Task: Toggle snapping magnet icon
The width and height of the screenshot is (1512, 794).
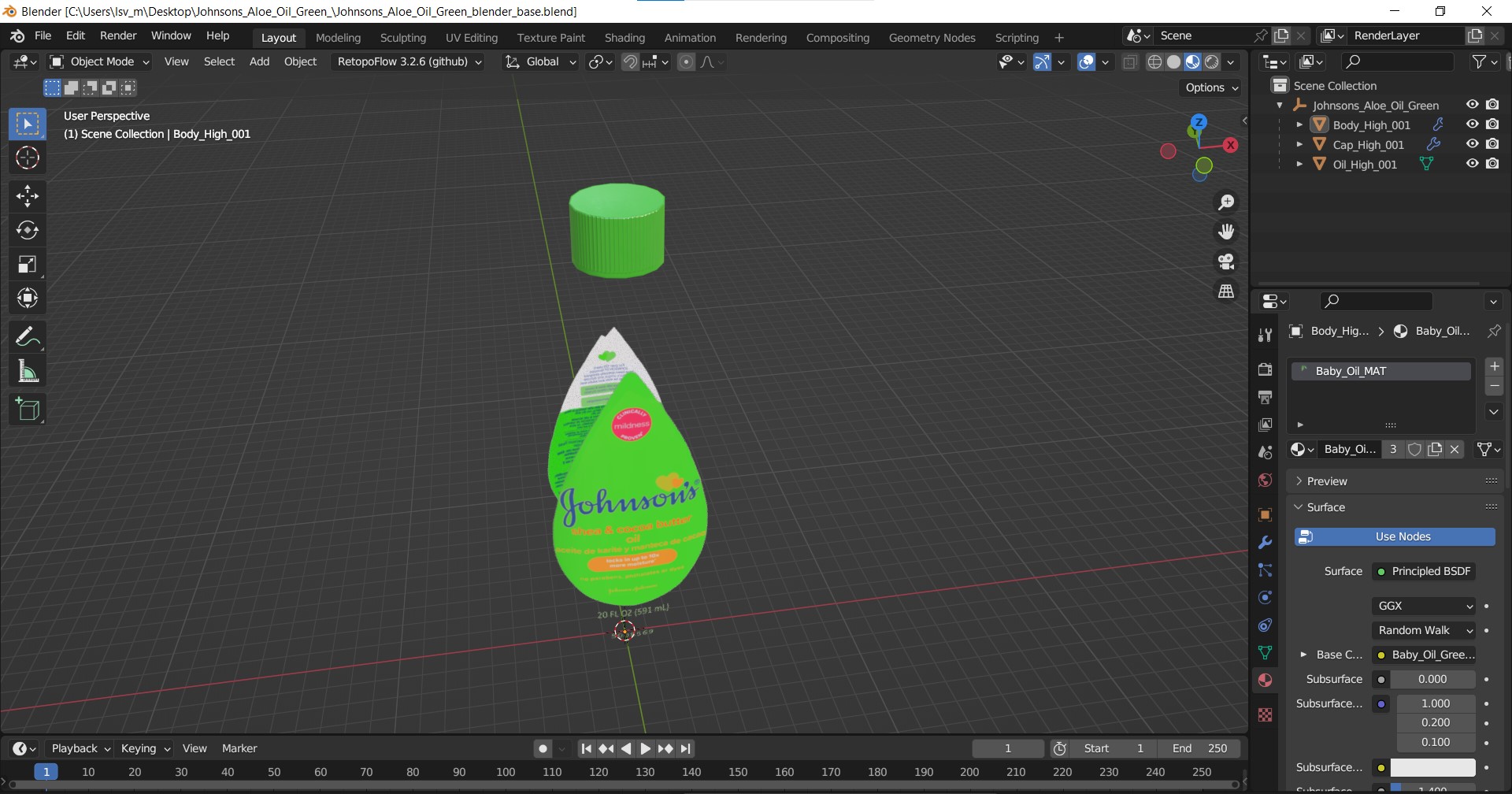Action: pyautogui.click(x=630, y=61)
